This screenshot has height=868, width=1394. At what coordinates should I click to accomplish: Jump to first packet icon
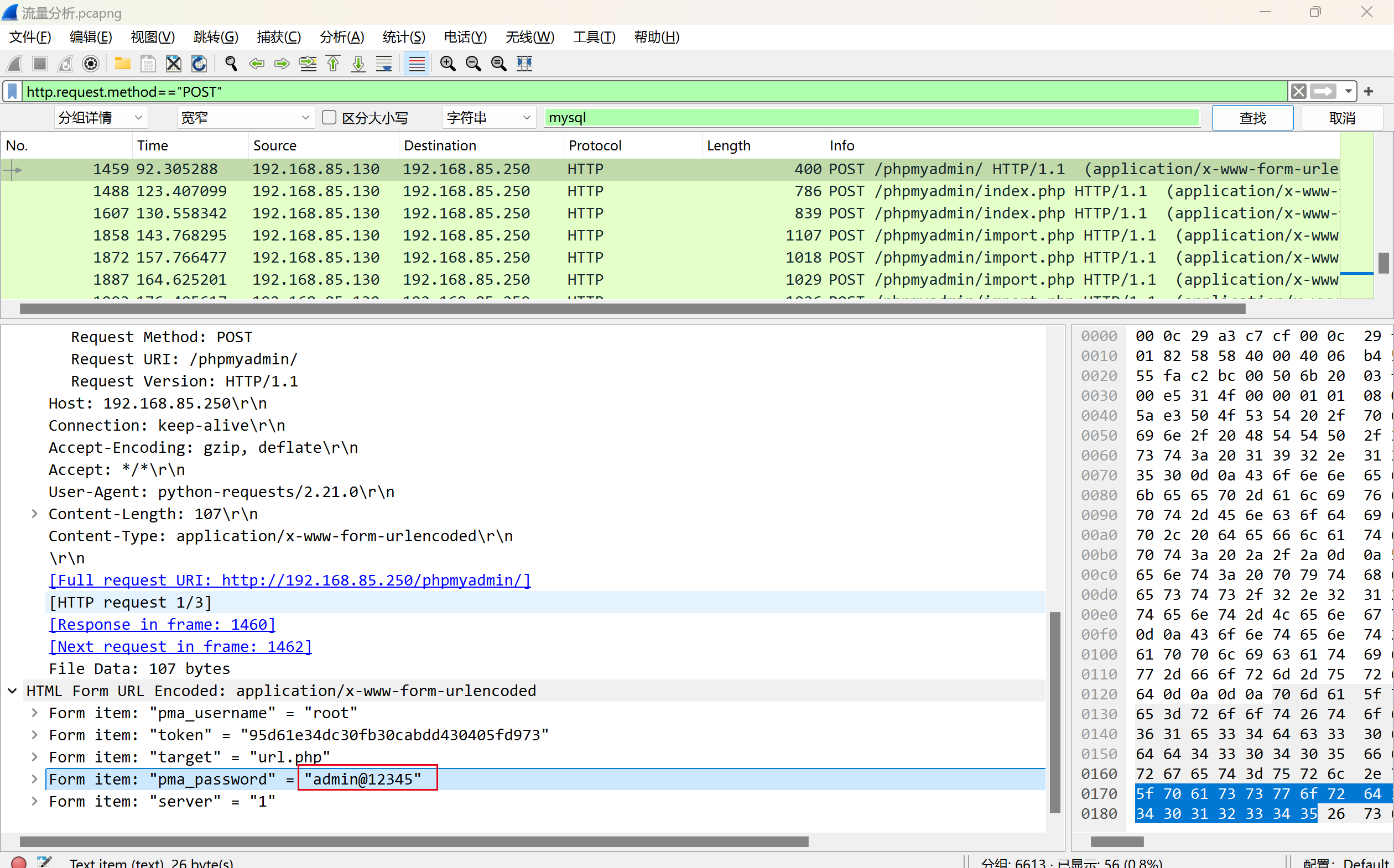333,63
